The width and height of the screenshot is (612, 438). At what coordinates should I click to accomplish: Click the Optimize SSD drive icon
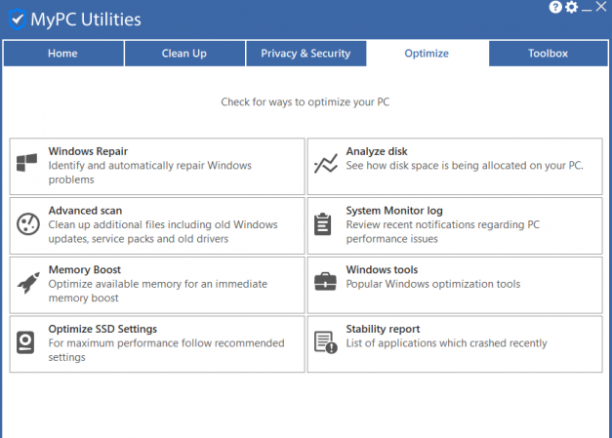25,342
